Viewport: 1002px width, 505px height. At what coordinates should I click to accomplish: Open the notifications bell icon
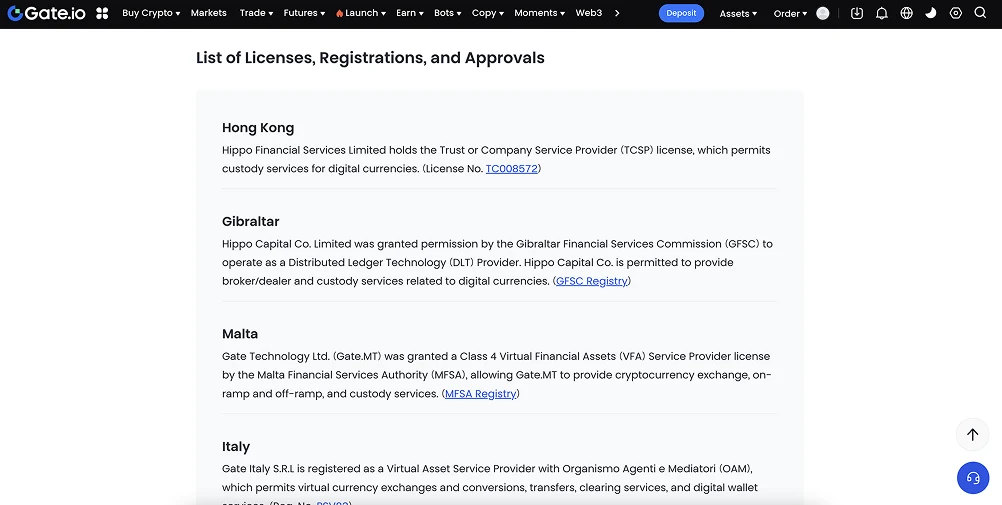coord(882,13)
